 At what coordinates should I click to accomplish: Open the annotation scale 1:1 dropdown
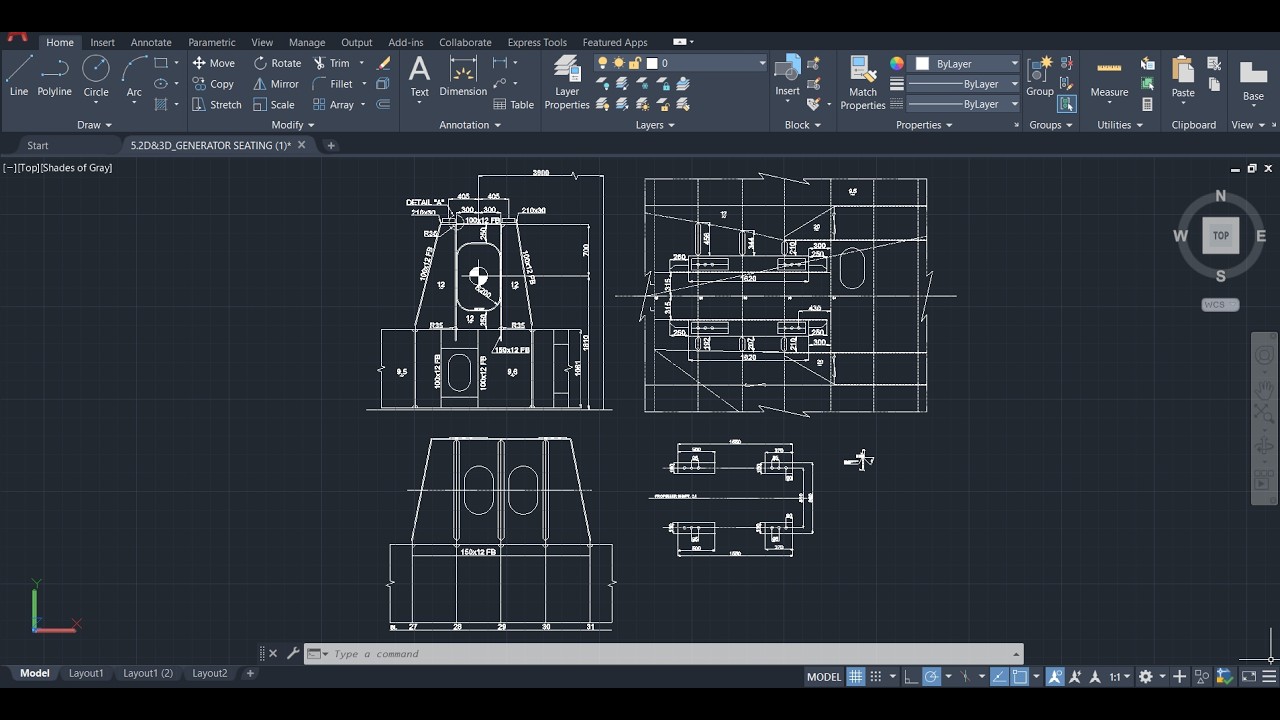(1118, 677)
